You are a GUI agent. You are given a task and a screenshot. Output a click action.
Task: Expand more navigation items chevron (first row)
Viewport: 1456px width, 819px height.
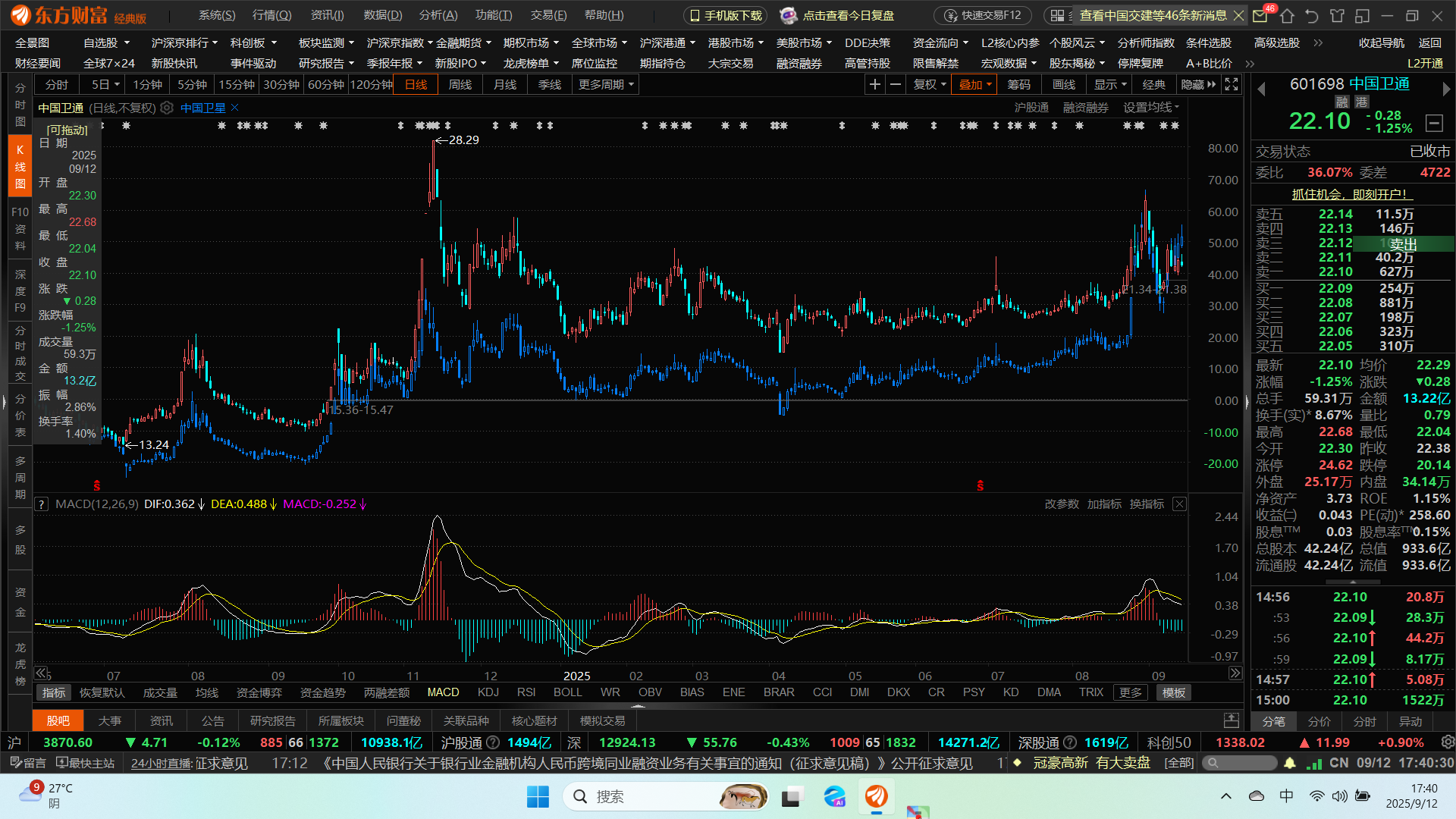(1318, 42)
